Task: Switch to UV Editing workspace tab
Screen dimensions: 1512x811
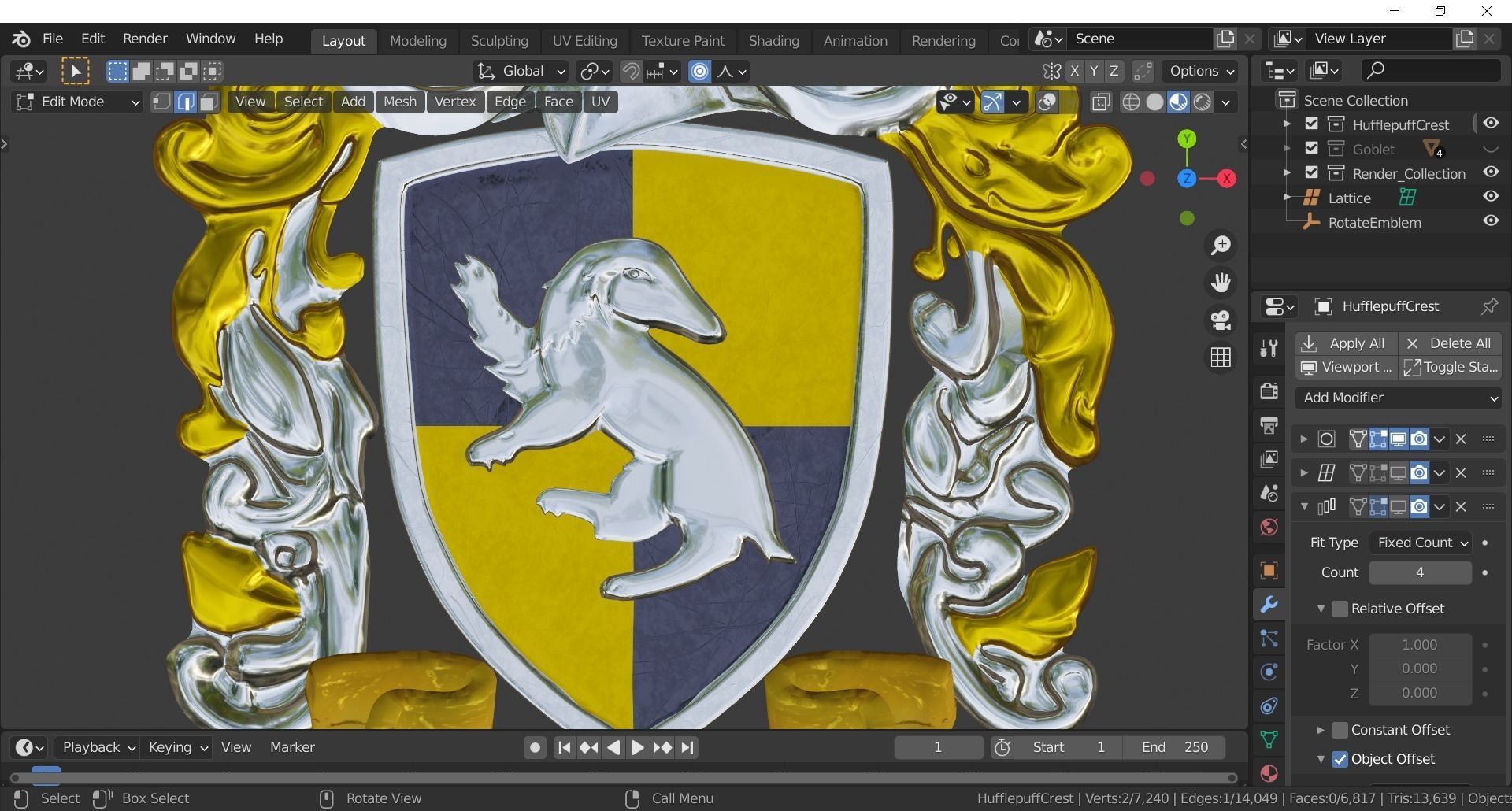Action: [x=584, y=41]
